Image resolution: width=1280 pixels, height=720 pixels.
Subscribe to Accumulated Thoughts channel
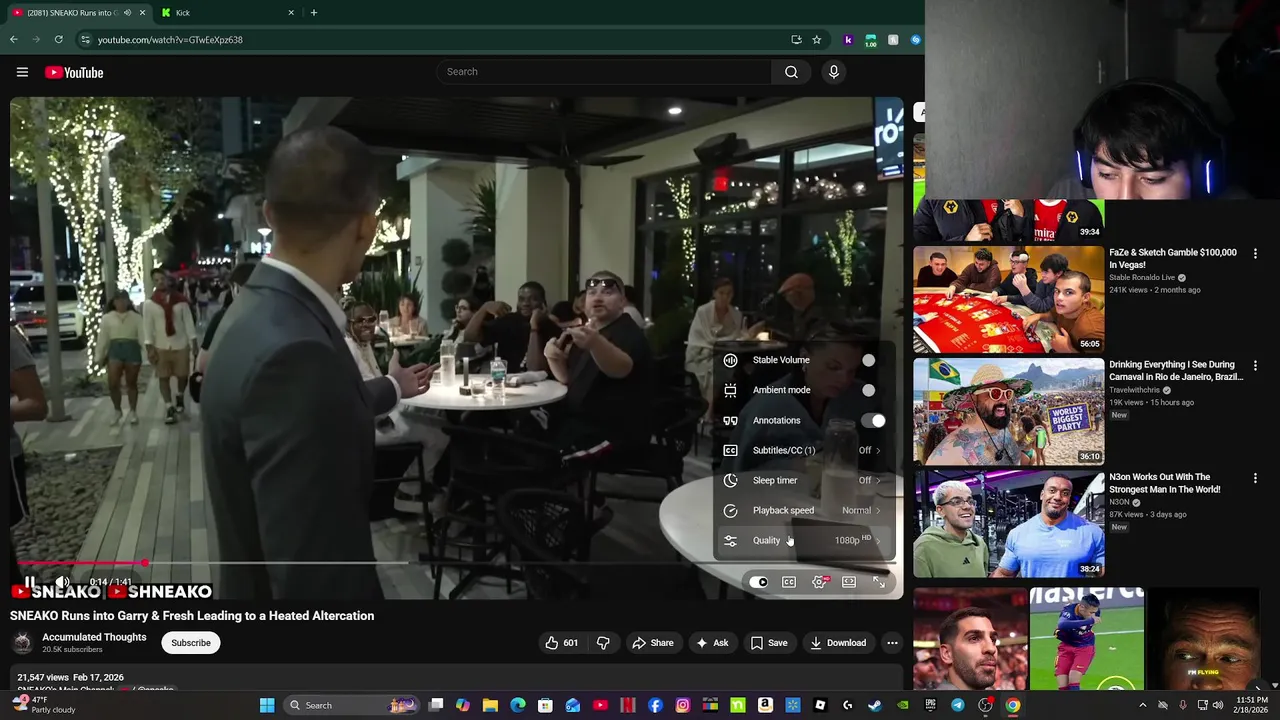190,643
